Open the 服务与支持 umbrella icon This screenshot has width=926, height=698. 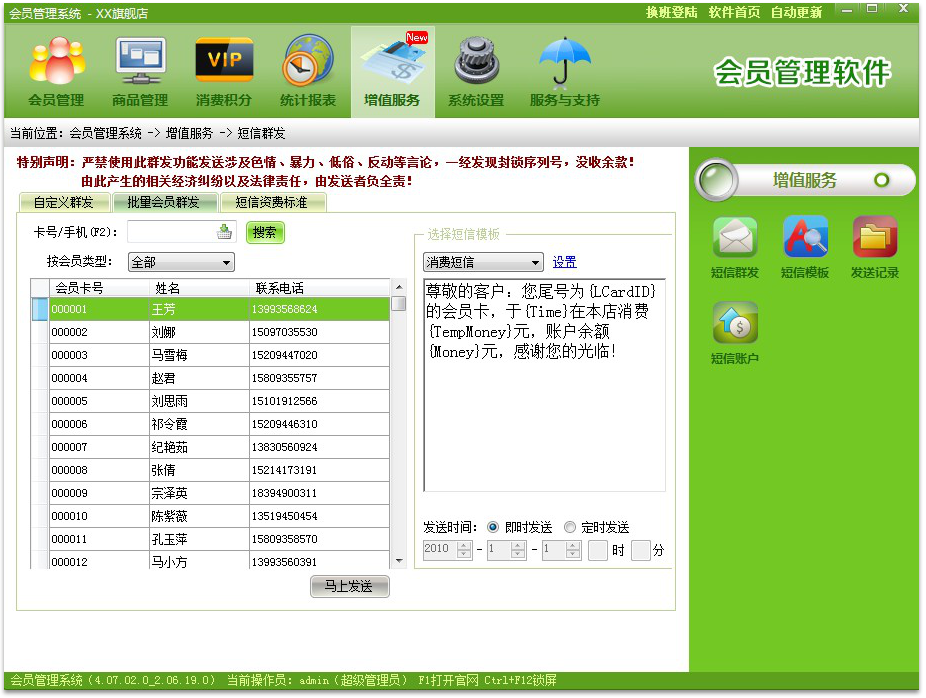pos(565,70)
